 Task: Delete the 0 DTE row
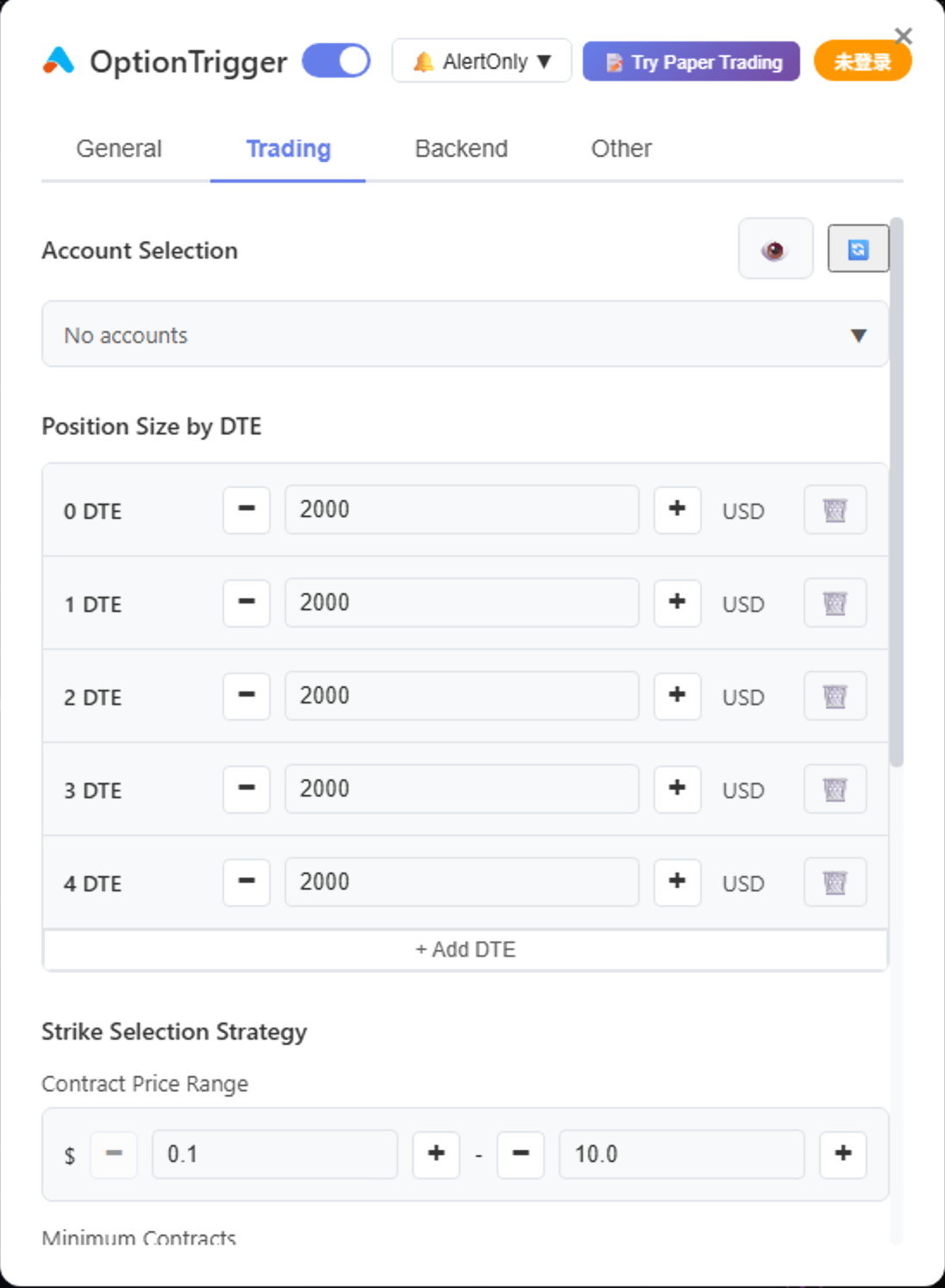pyautogui.click(x=835, y=510)
